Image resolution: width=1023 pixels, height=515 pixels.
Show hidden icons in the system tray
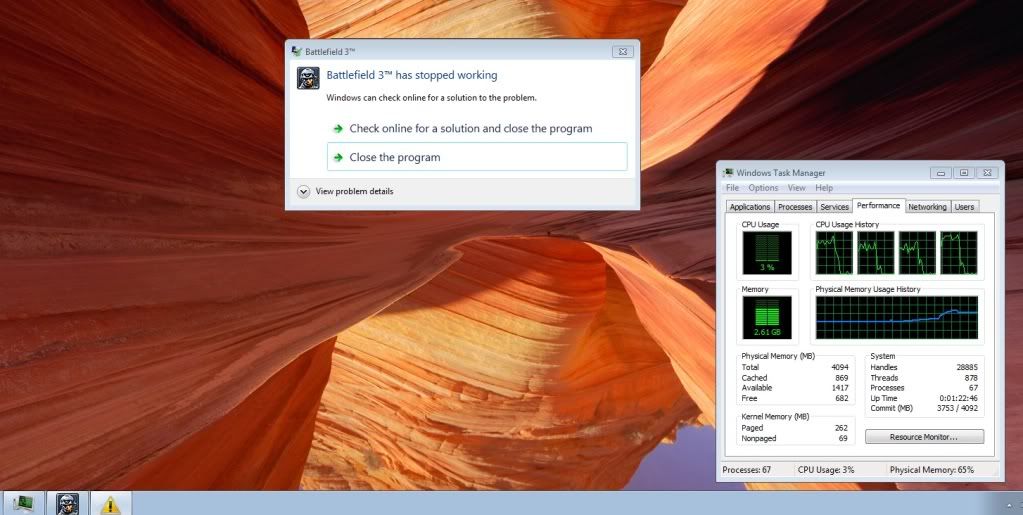[x=1009, y=505]
